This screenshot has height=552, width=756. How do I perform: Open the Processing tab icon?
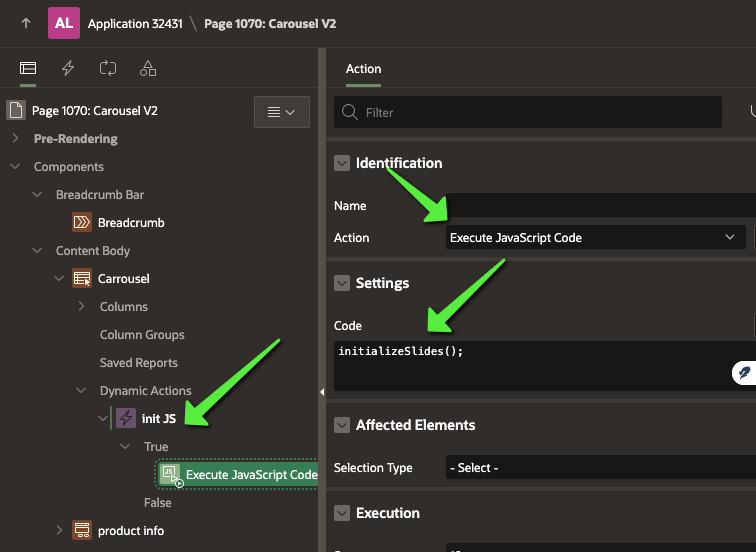click(x=108, y=69)
